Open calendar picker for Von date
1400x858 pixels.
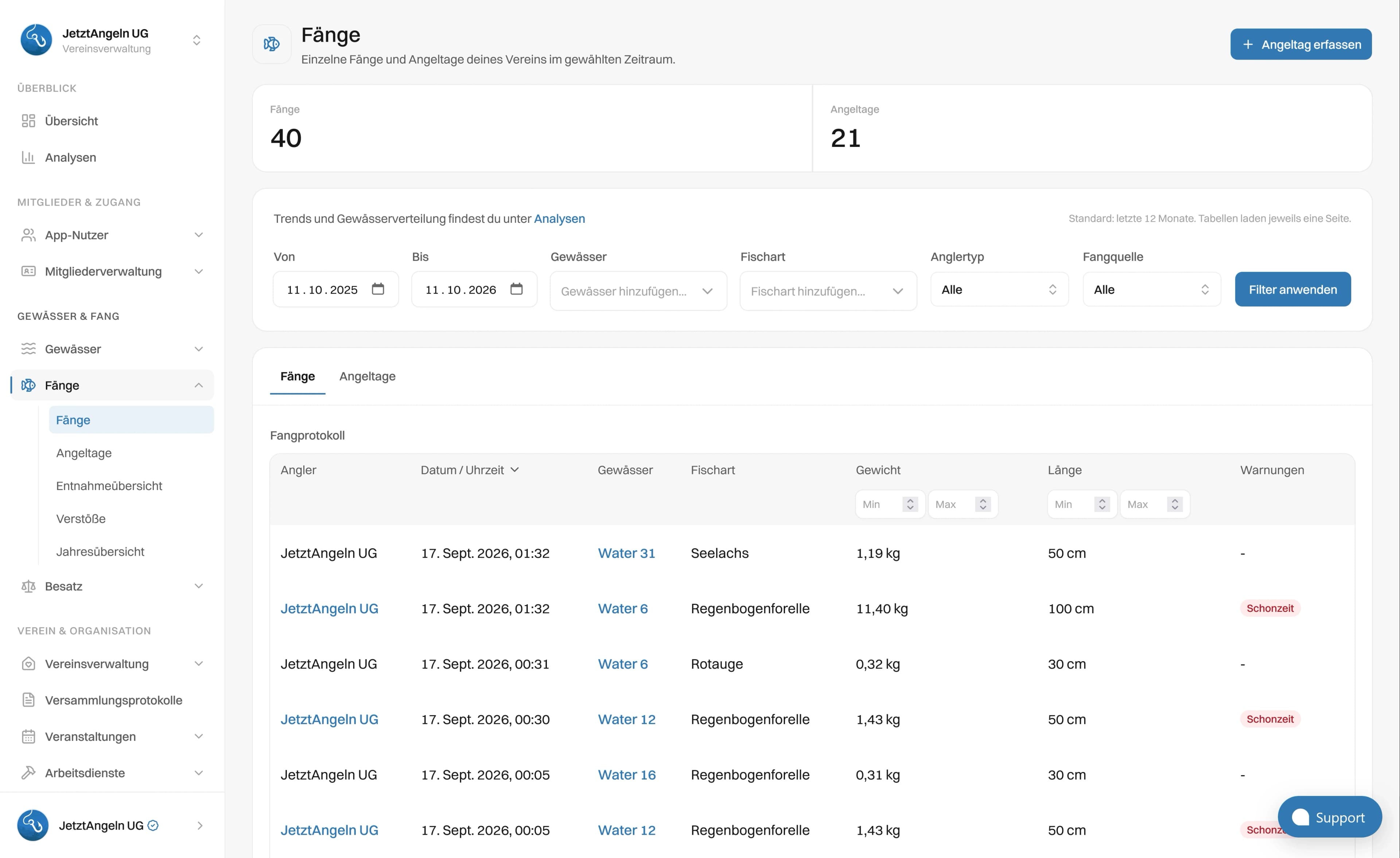pos(378,289)
